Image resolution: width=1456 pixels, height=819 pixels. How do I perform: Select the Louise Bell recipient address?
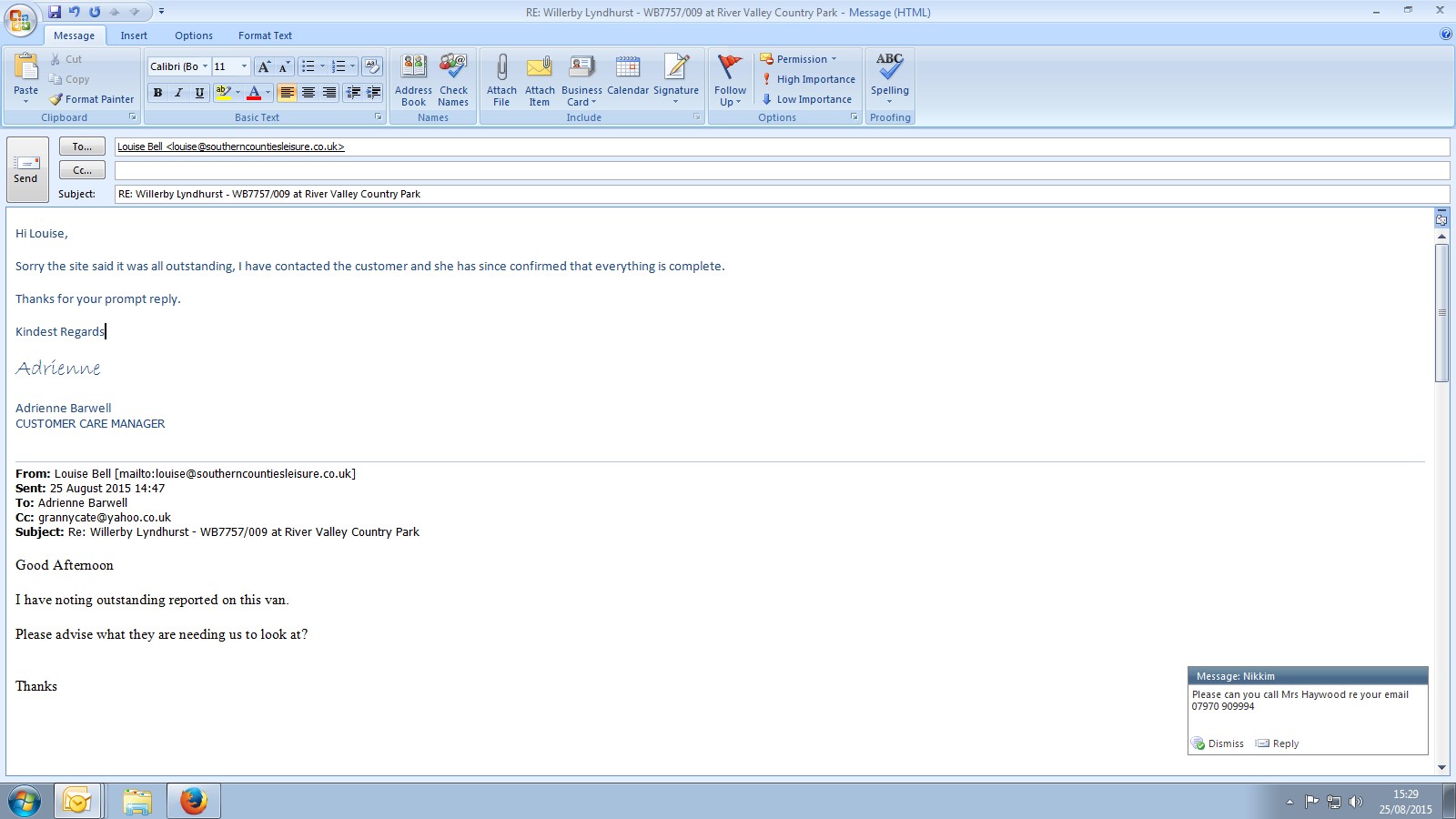point(231,147)
